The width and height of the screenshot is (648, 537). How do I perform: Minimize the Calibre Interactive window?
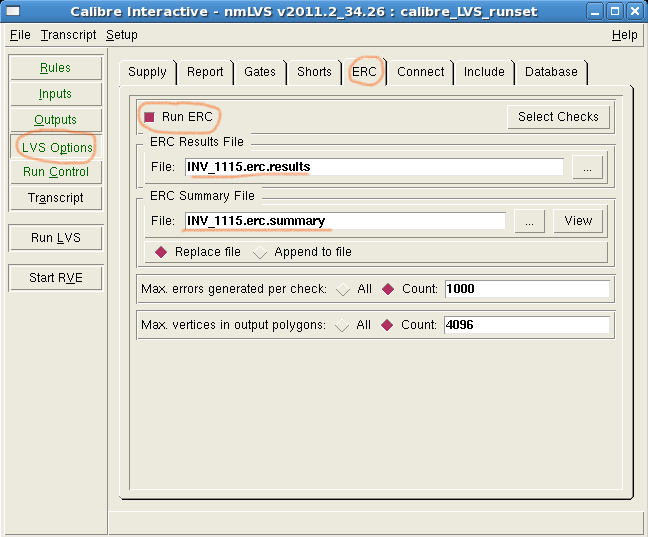click(x=595, y=12)
